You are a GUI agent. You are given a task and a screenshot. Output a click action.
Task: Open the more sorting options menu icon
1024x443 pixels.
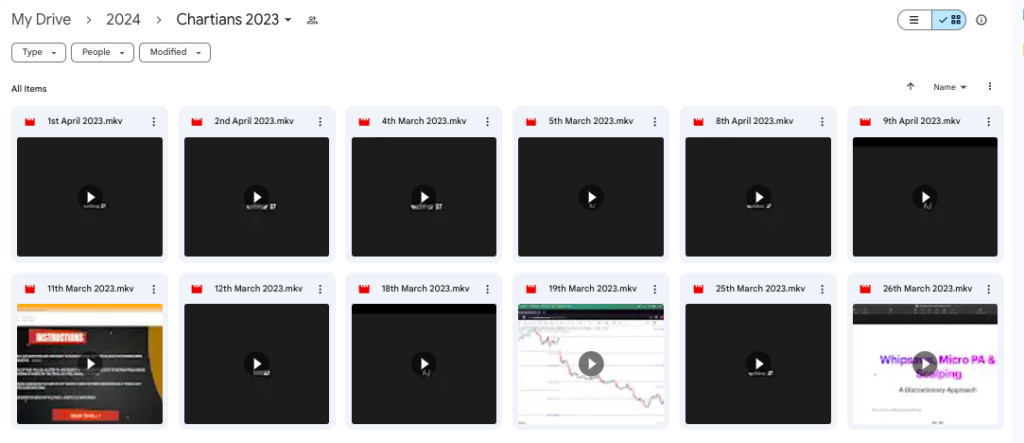(x=989, y=87)
